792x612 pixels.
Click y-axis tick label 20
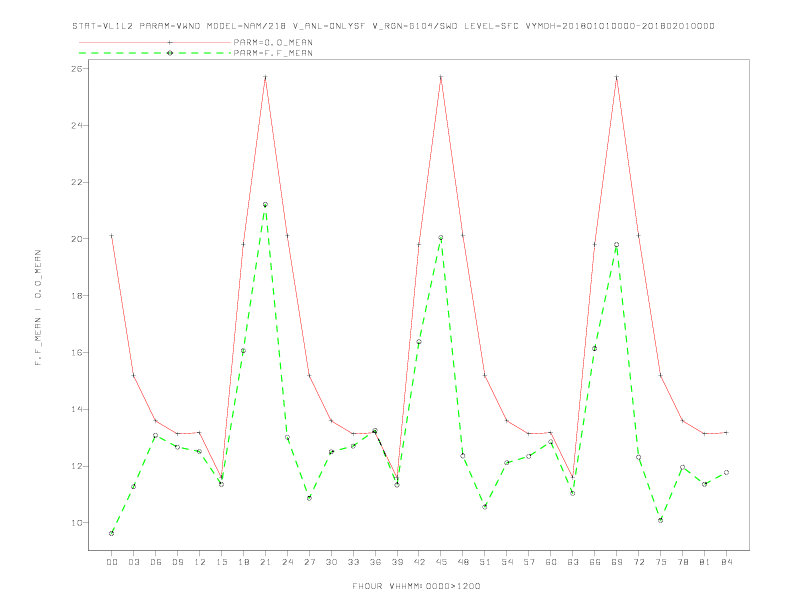point(77,239)
